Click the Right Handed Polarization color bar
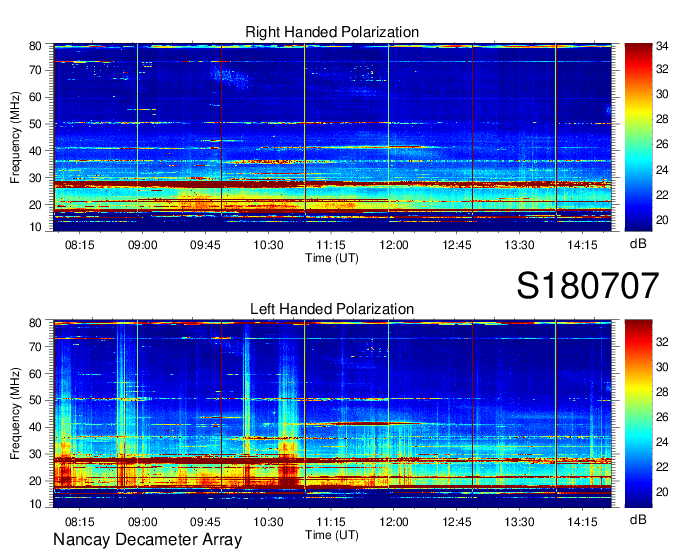680x552 pixels. click(x=638, y=137)
